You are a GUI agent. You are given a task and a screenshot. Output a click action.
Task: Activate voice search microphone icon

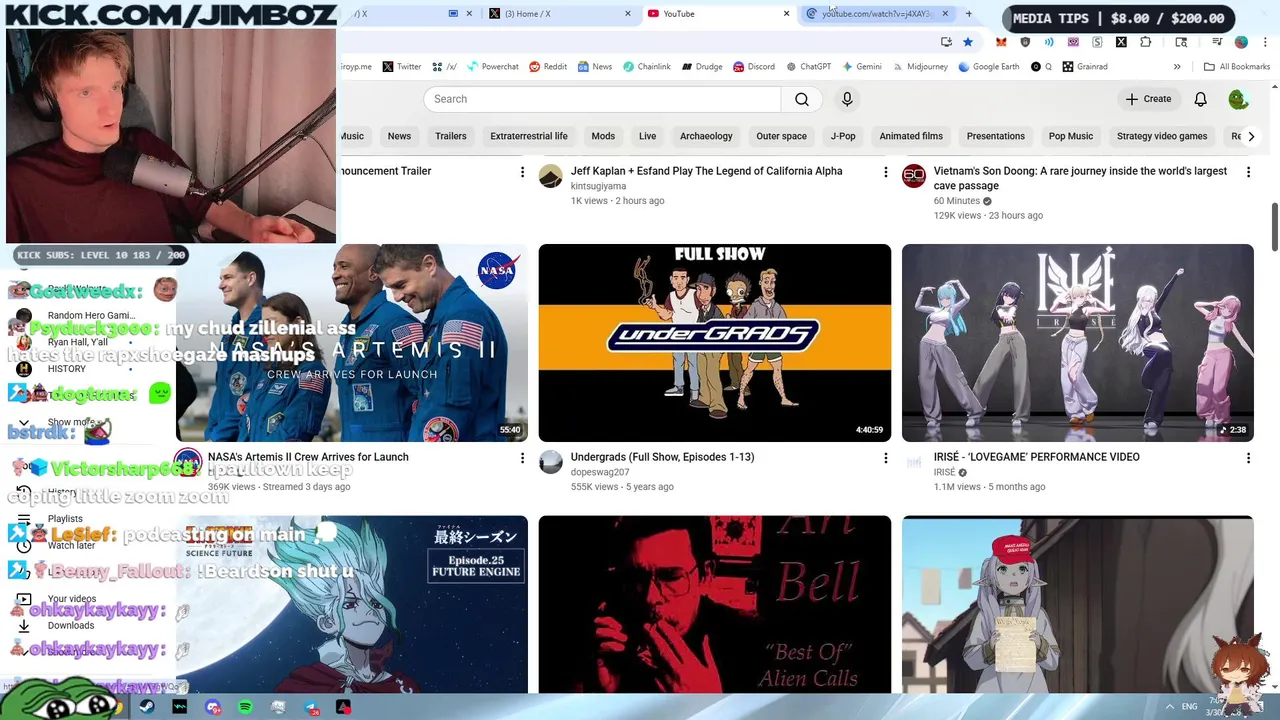click(x=847, y=99)
